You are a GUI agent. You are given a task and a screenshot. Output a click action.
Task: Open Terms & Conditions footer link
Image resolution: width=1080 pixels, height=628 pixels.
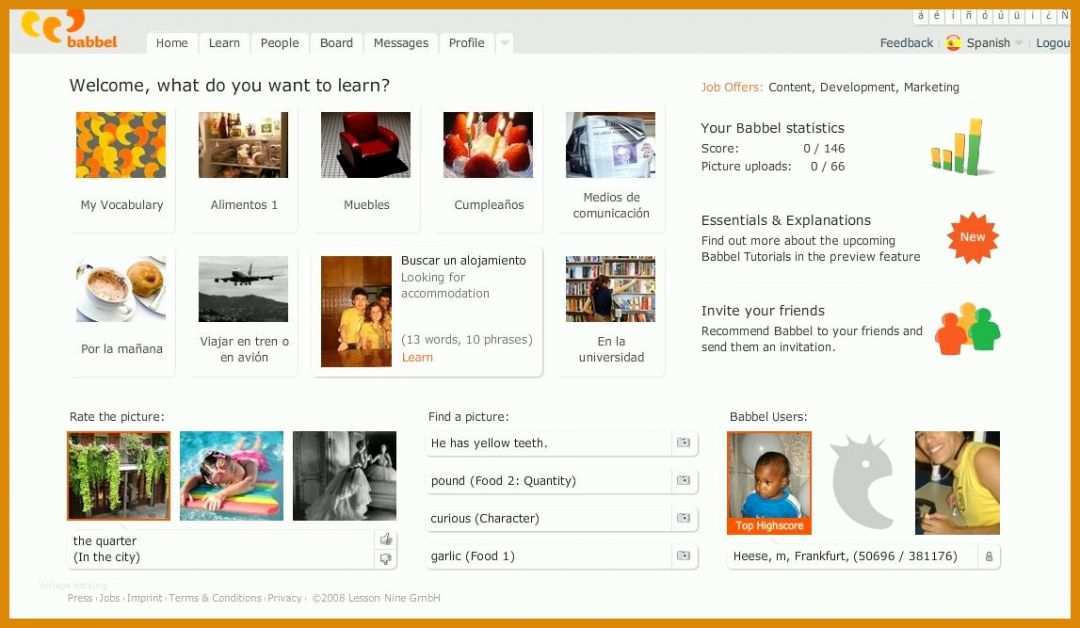tap(215, 598)
